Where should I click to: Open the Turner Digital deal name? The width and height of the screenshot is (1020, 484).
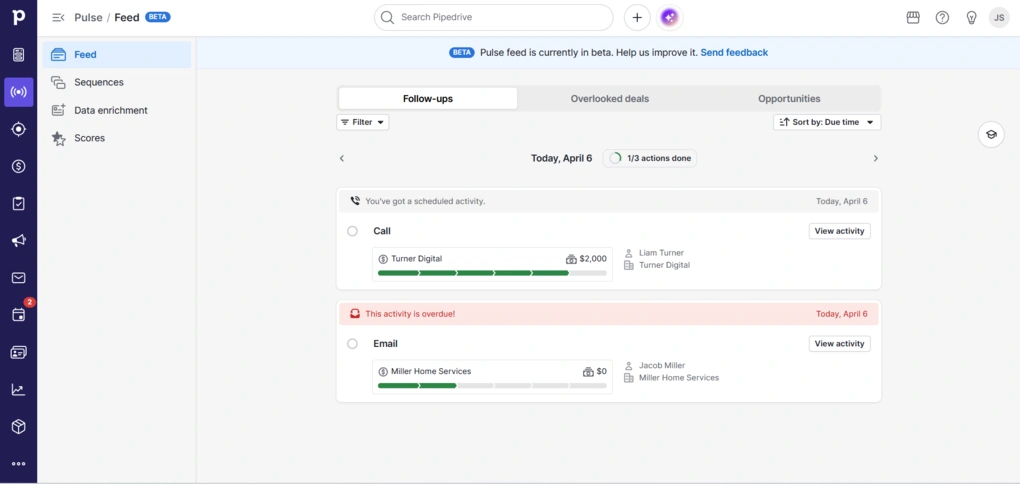(416, 259)
